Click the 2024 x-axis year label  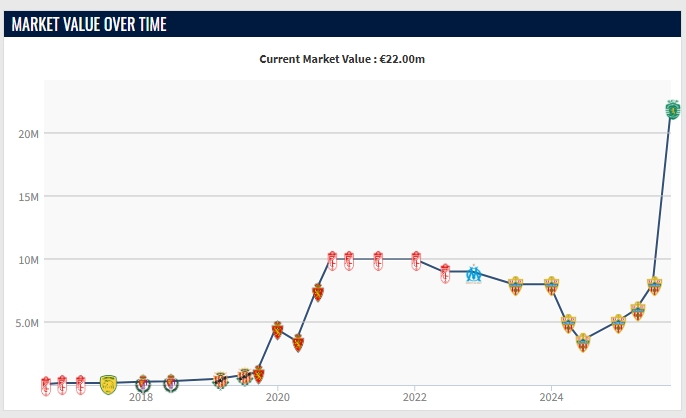(550, 396)
